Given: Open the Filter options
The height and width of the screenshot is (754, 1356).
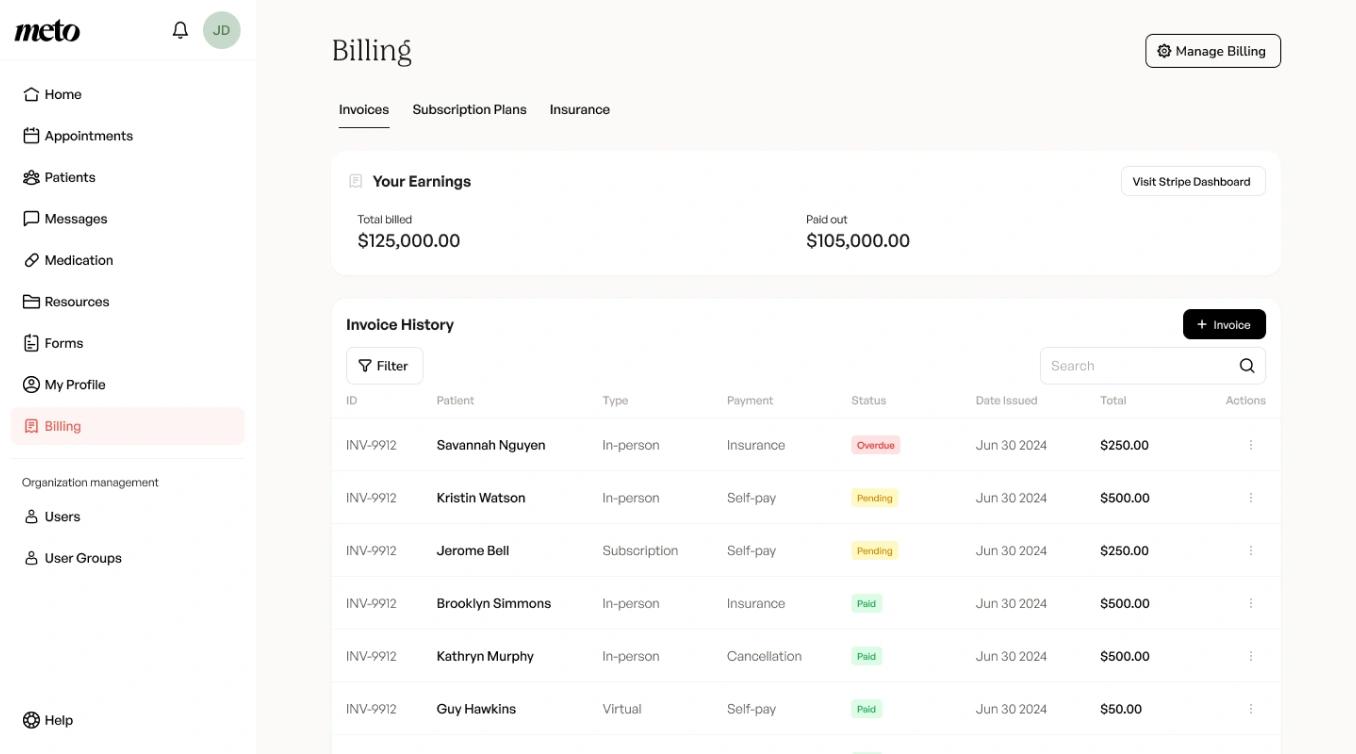Looking at the screenshot, I should 384,365.
